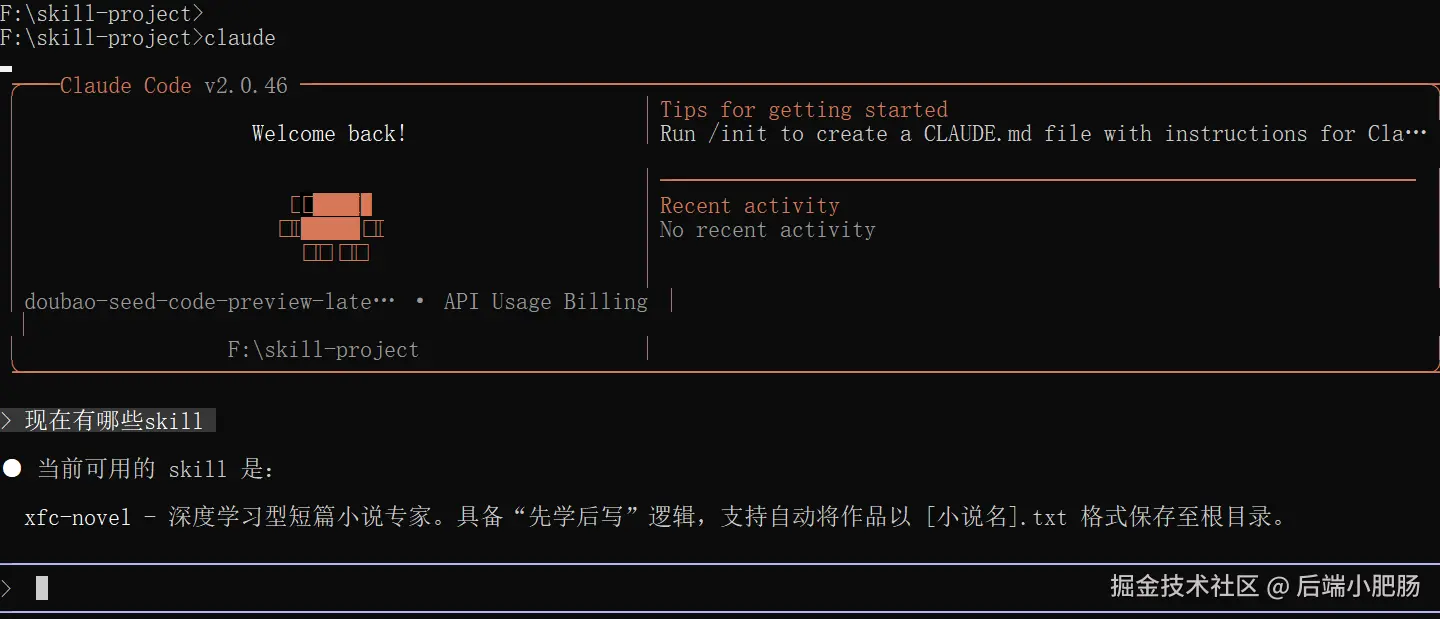Click the blinking cursor block in the input box
The image size is (1440, 619).
[x=42, y=588]
